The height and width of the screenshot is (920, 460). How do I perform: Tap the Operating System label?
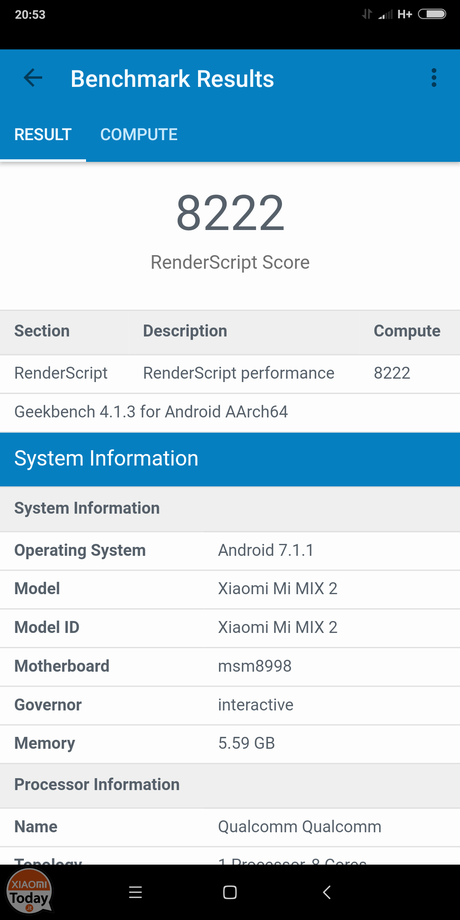(80, 551)
